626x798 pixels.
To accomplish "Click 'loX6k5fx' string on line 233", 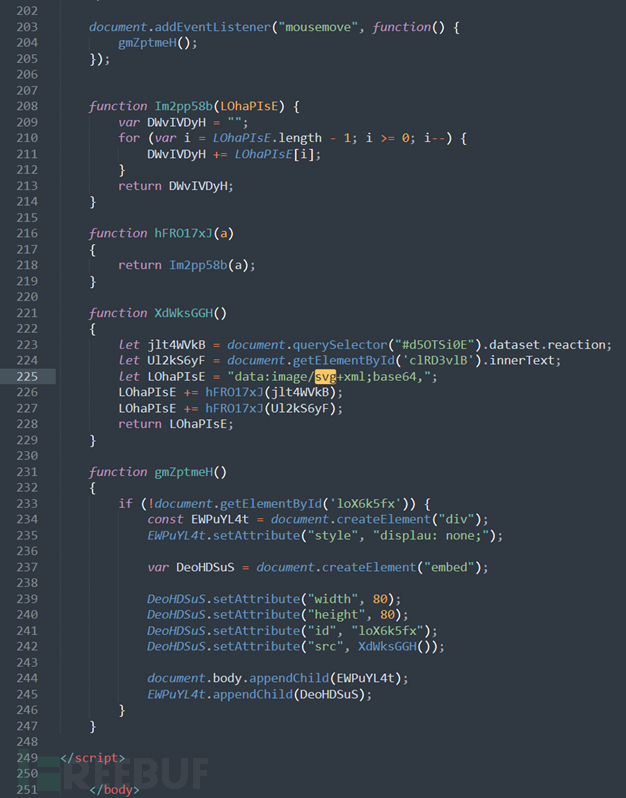I will [x=365, y=503].
